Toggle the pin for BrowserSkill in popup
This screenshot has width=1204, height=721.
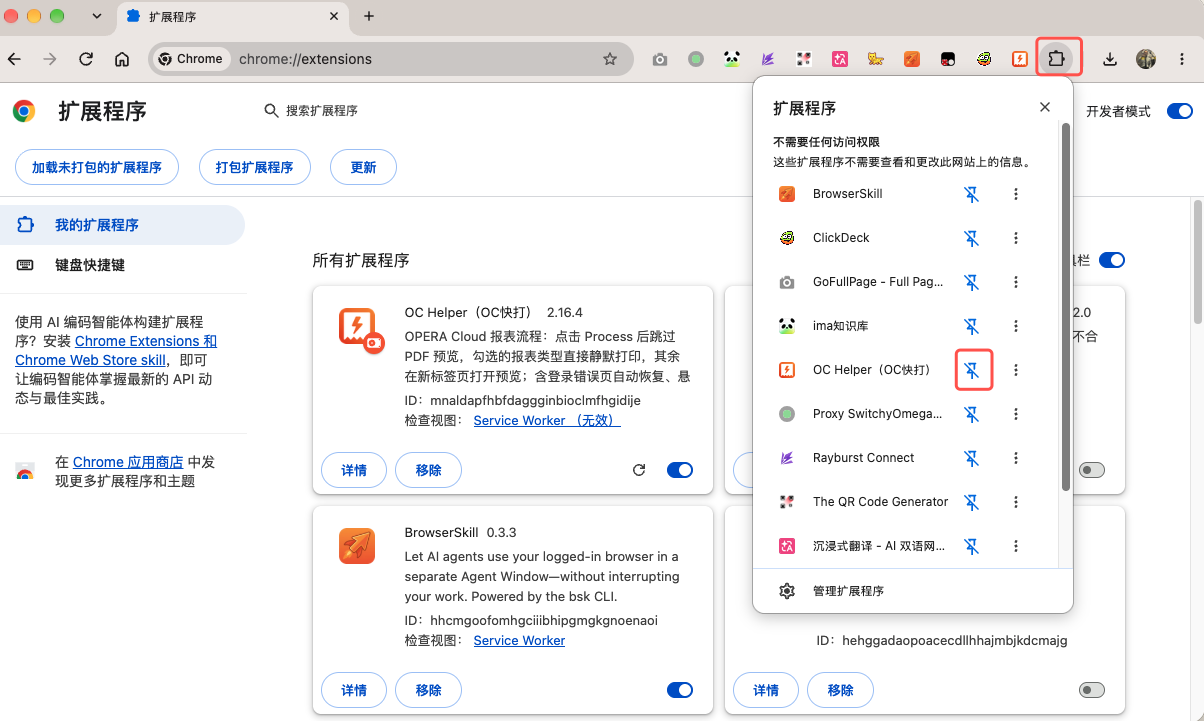point(971,194)
